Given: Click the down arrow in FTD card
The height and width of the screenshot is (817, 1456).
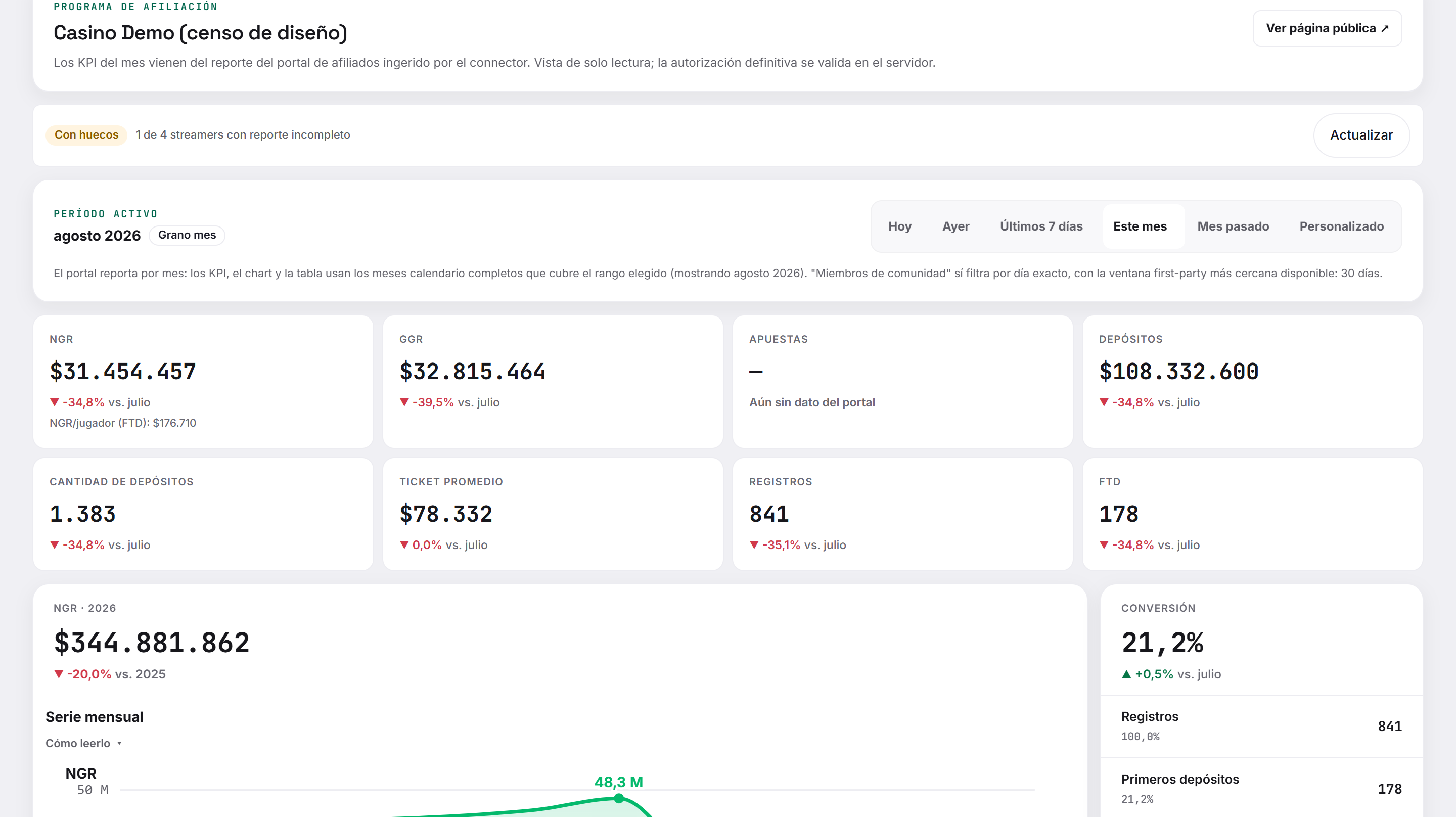Looking at the screenshot, I should 1104,545.
